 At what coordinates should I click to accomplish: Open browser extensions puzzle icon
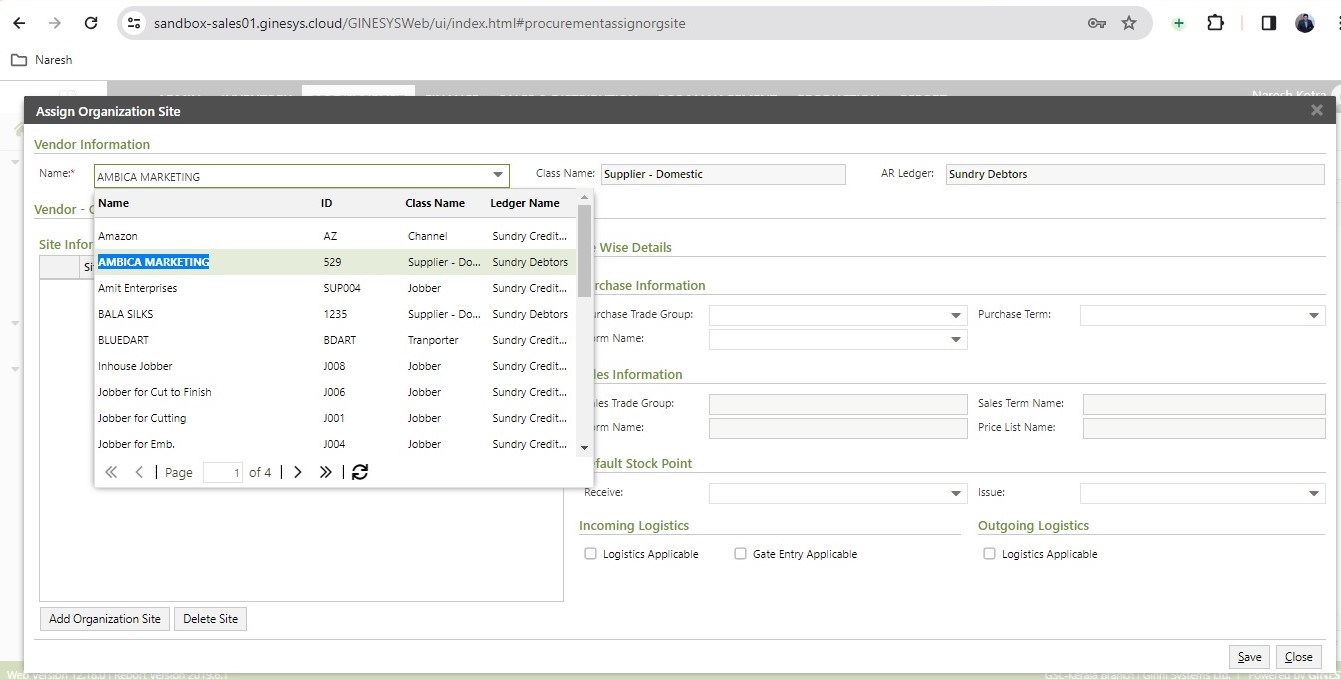1216,23
